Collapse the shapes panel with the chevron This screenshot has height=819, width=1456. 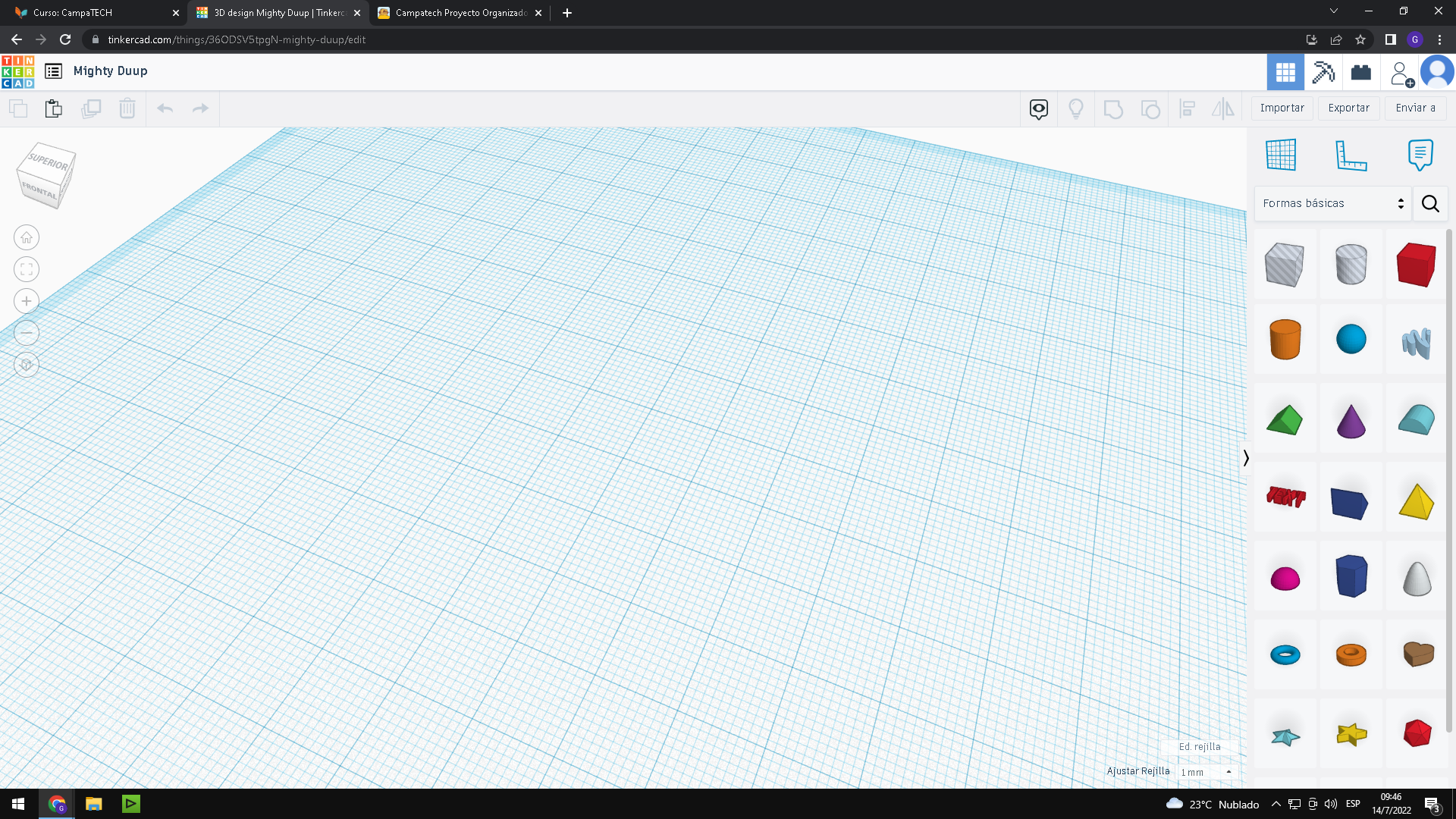[1246, 457]
